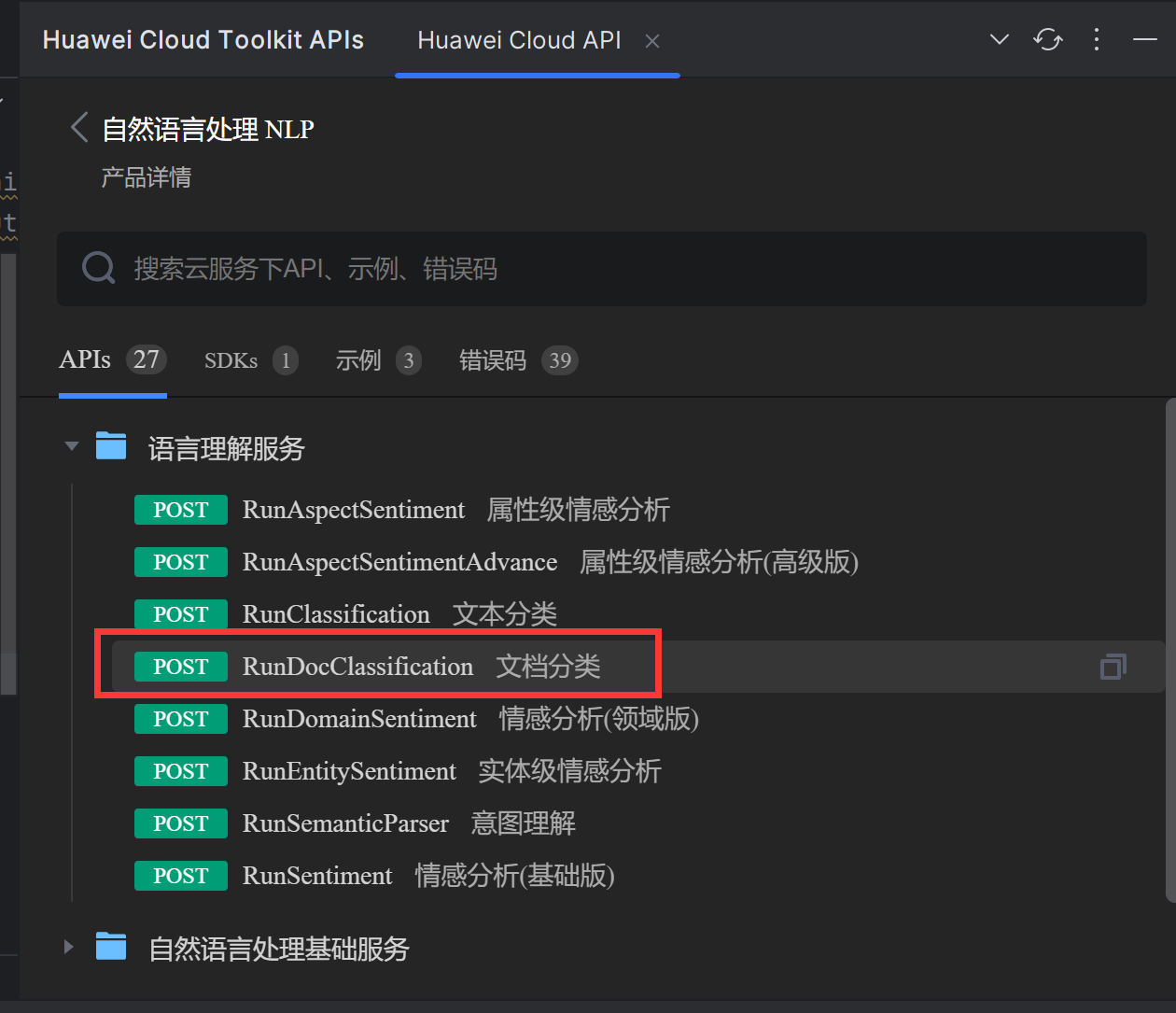The width and height of the screenshot is (1176, 1013).
Task: Select the Huawei Cloud Toolkit APIs title tab
Action: pos(203,40)
